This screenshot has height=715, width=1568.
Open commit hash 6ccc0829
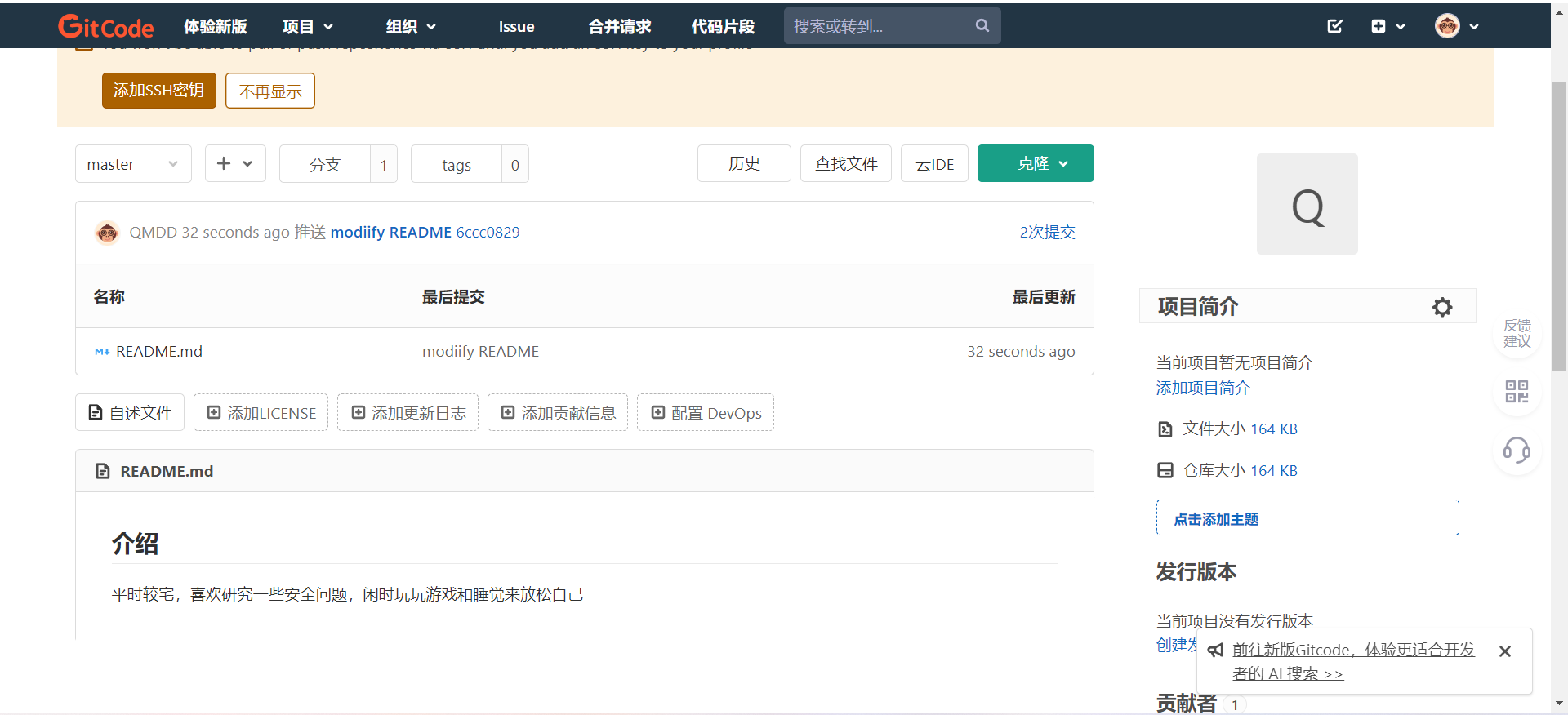[x=488, y=233]
